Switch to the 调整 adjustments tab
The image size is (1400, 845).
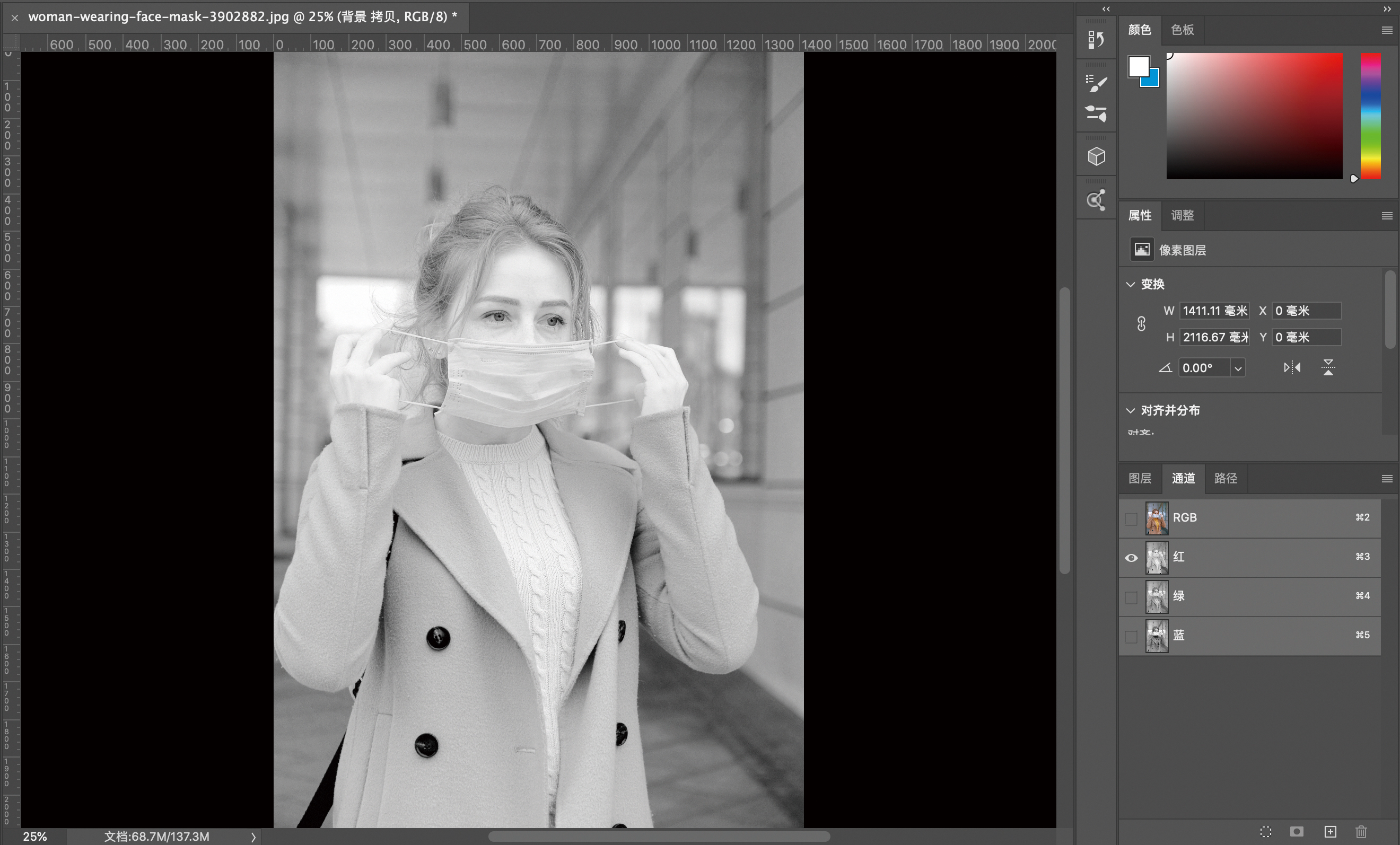point(1183,215)
